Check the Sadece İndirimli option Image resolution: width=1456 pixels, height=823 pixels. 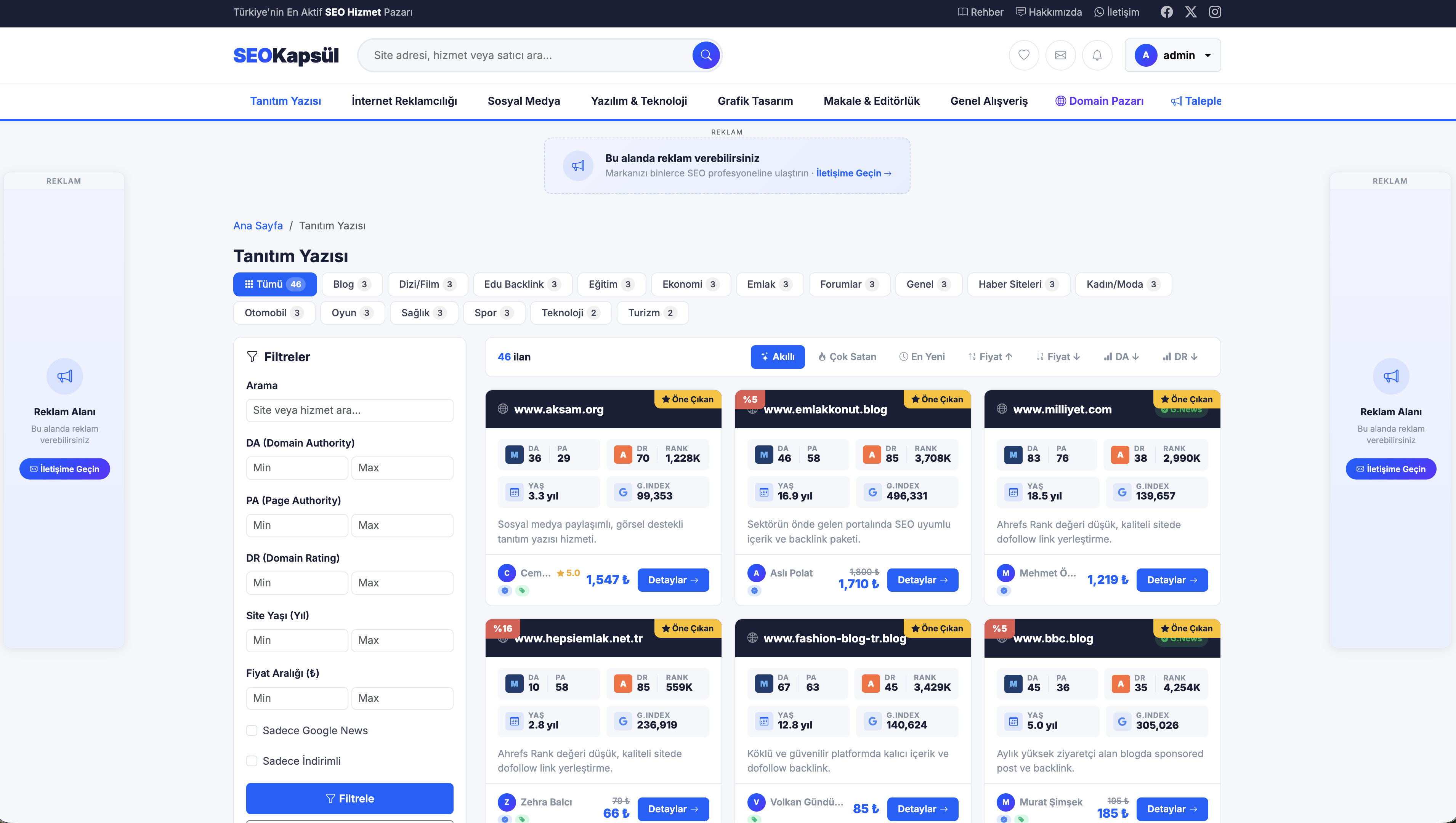[252, 761]
